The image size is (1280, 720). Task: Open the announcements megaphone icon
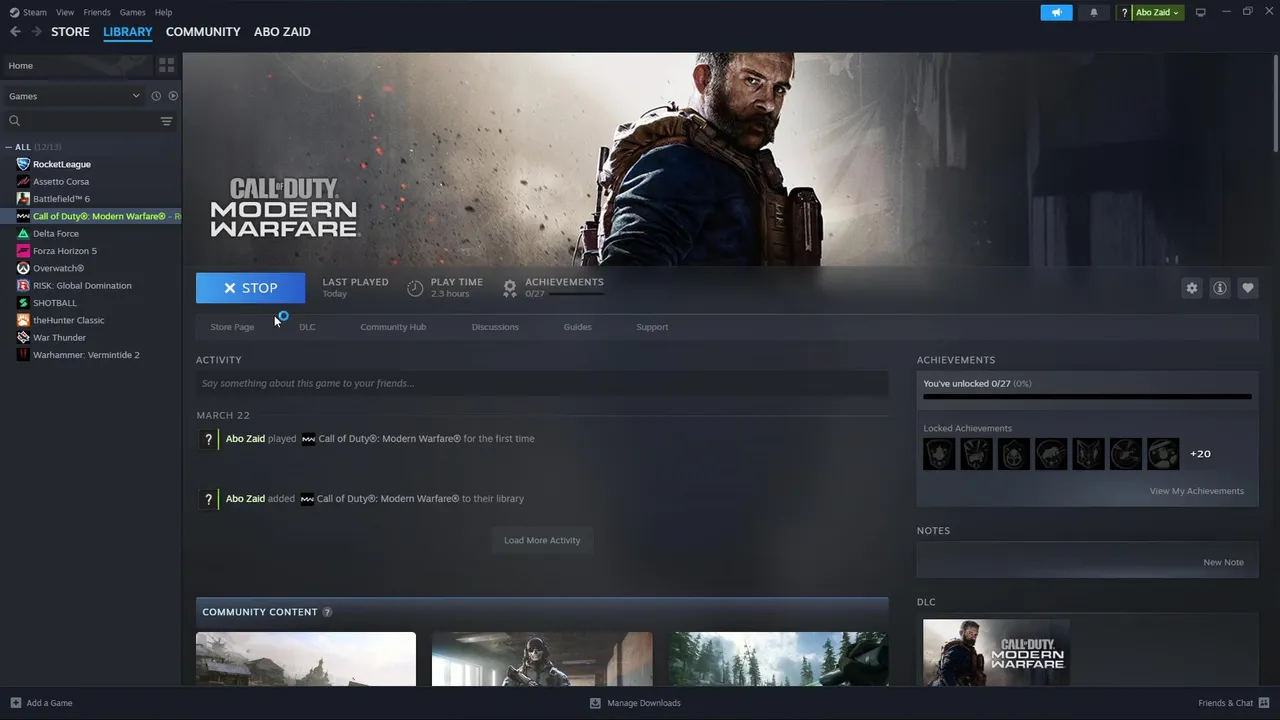pyautogui.click(x=1056, y=12)
